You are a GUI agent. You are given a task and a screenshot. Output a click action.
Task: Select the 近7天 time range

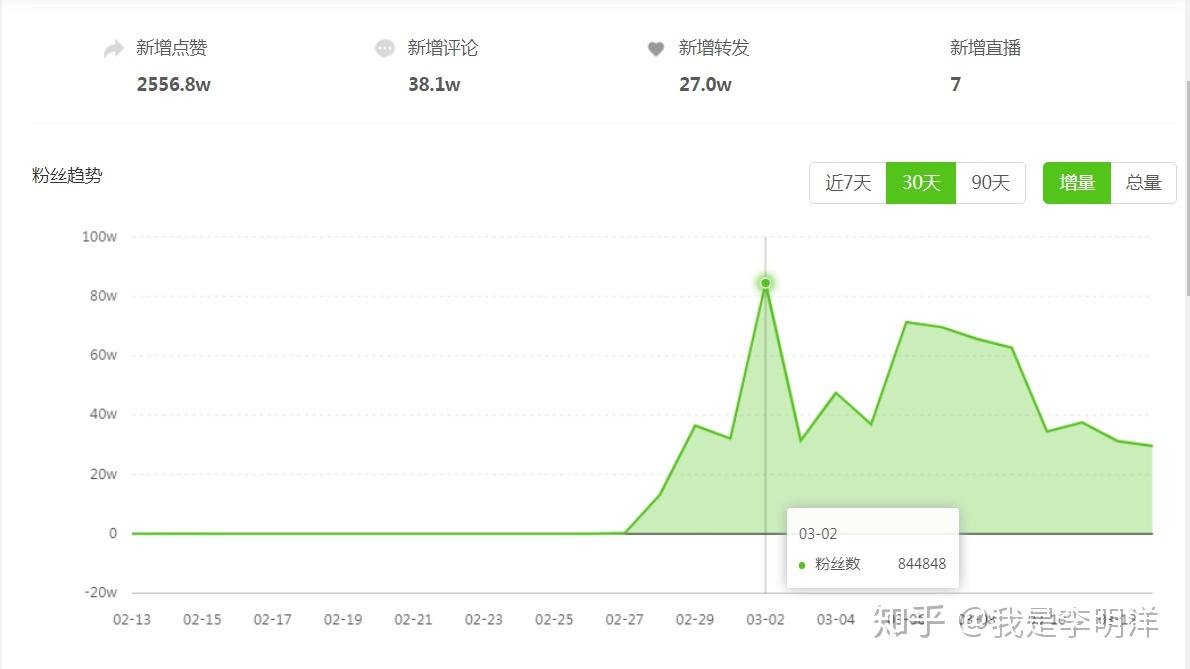[848, 183]
